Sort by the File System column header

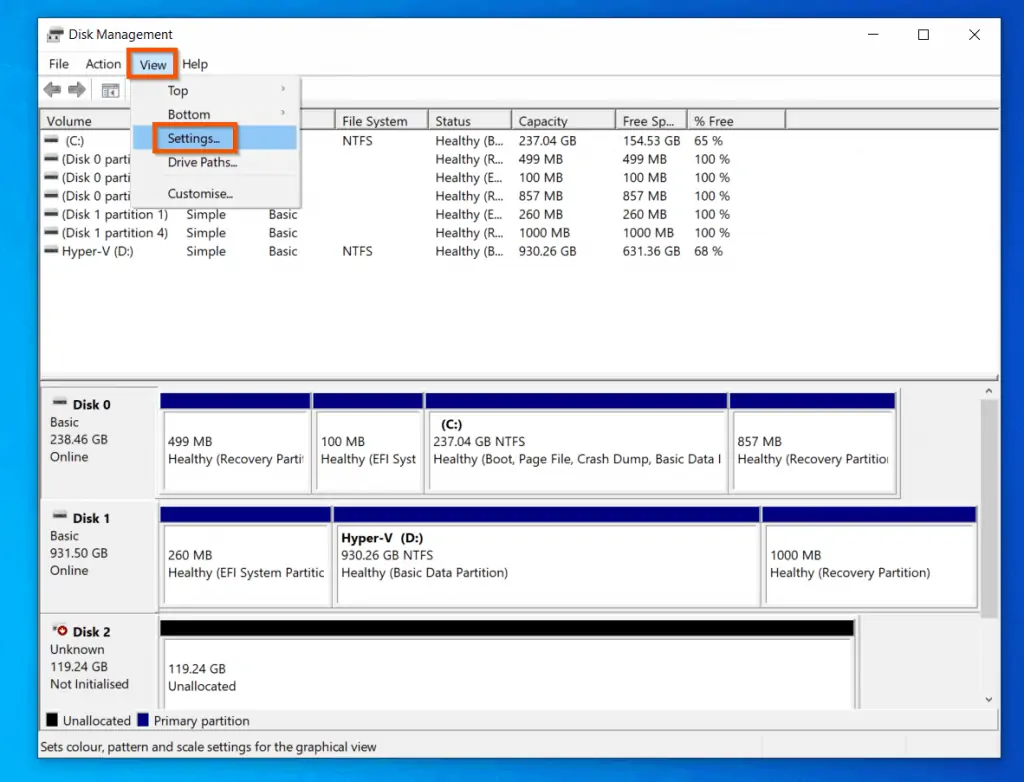coord(381,121)
